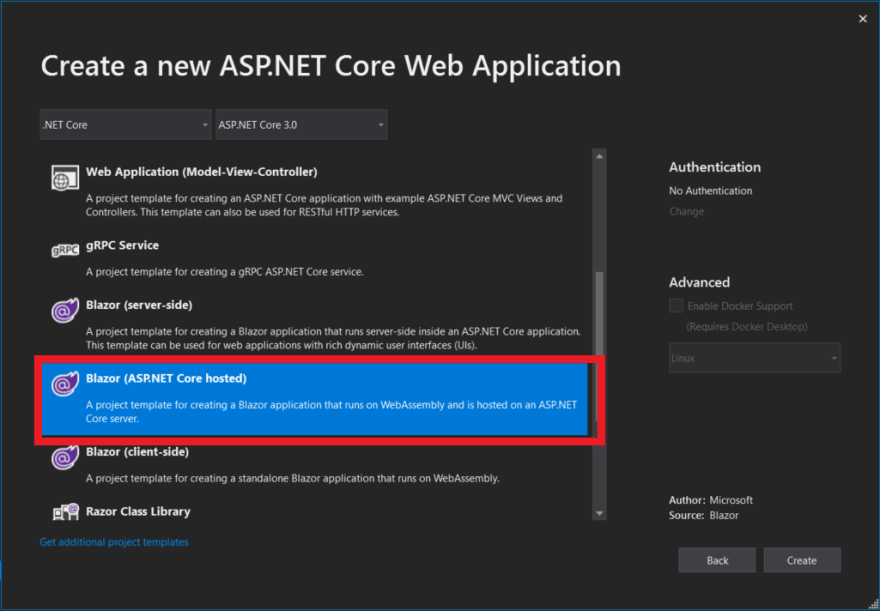Click the Blazor (client-side) description text
The width and height of the screenshot is (880, 611).
pyautogui.click(x=292, y=479)
